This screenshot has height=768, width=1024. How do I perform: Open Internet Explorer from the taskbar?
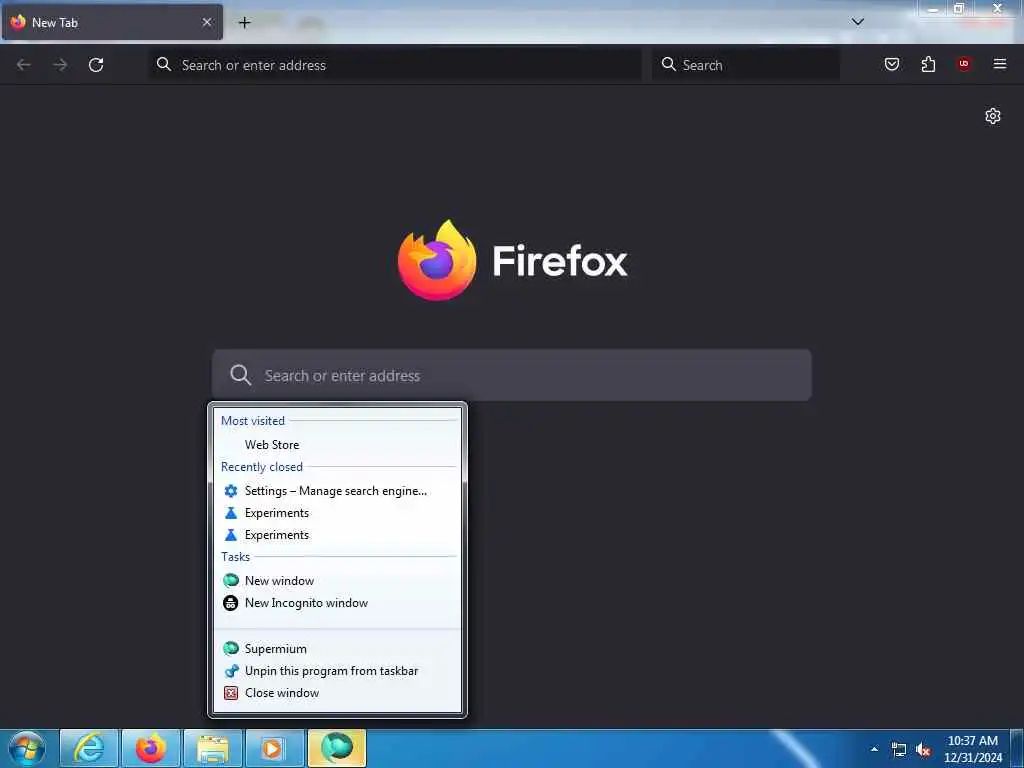tap(89, 748)
